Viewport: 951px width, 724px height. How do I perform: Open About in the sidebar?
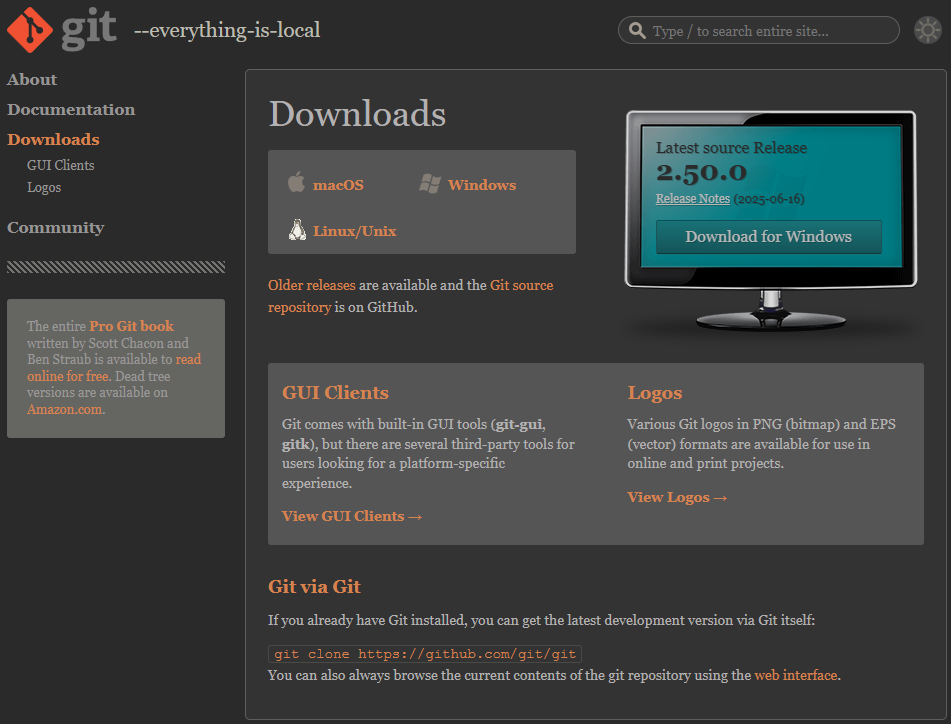tap(32, 79)
